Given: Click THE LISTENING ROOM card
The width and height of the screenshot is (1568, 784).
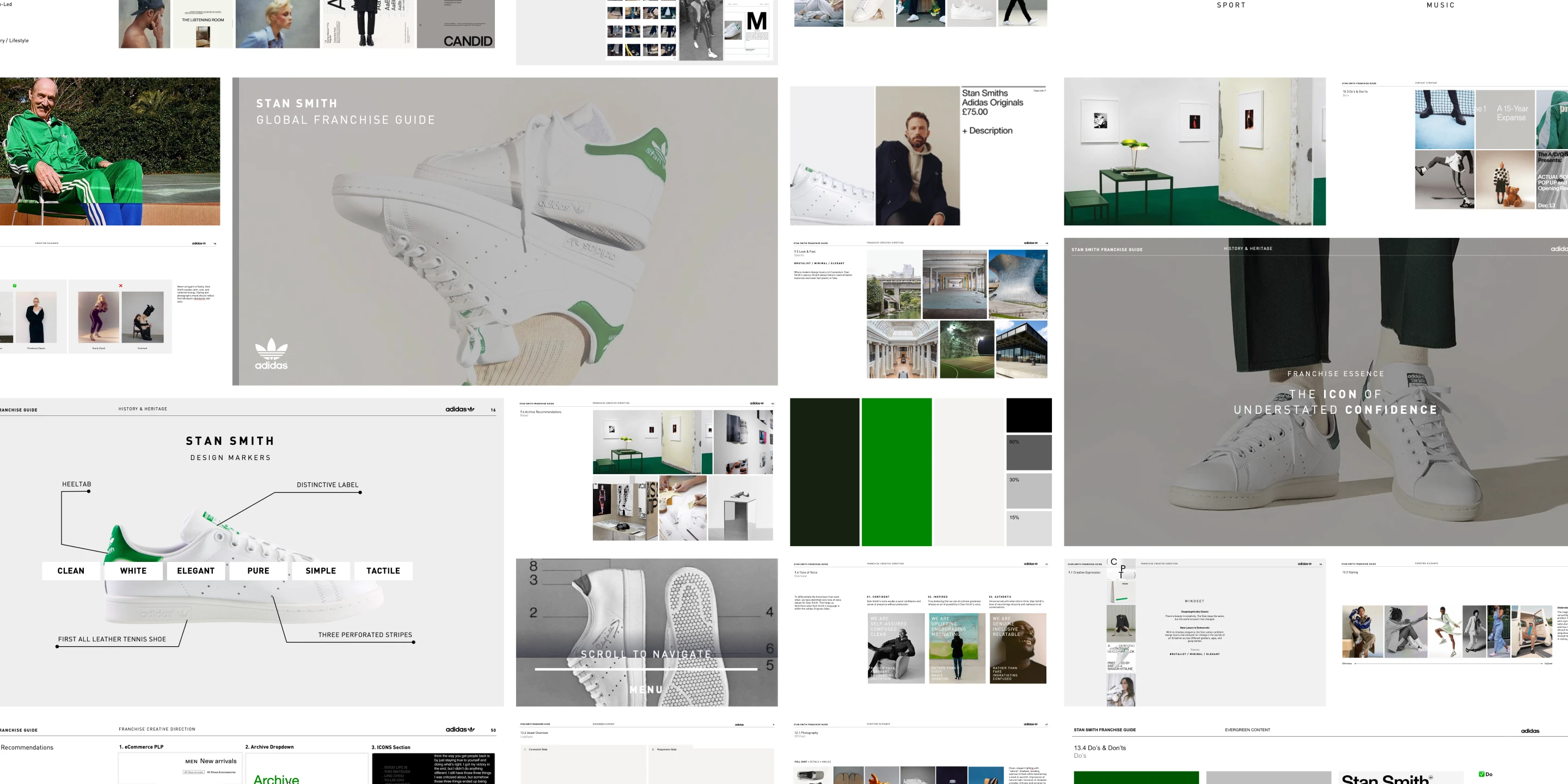Looking at the screenshot, I should coord(203,24).
